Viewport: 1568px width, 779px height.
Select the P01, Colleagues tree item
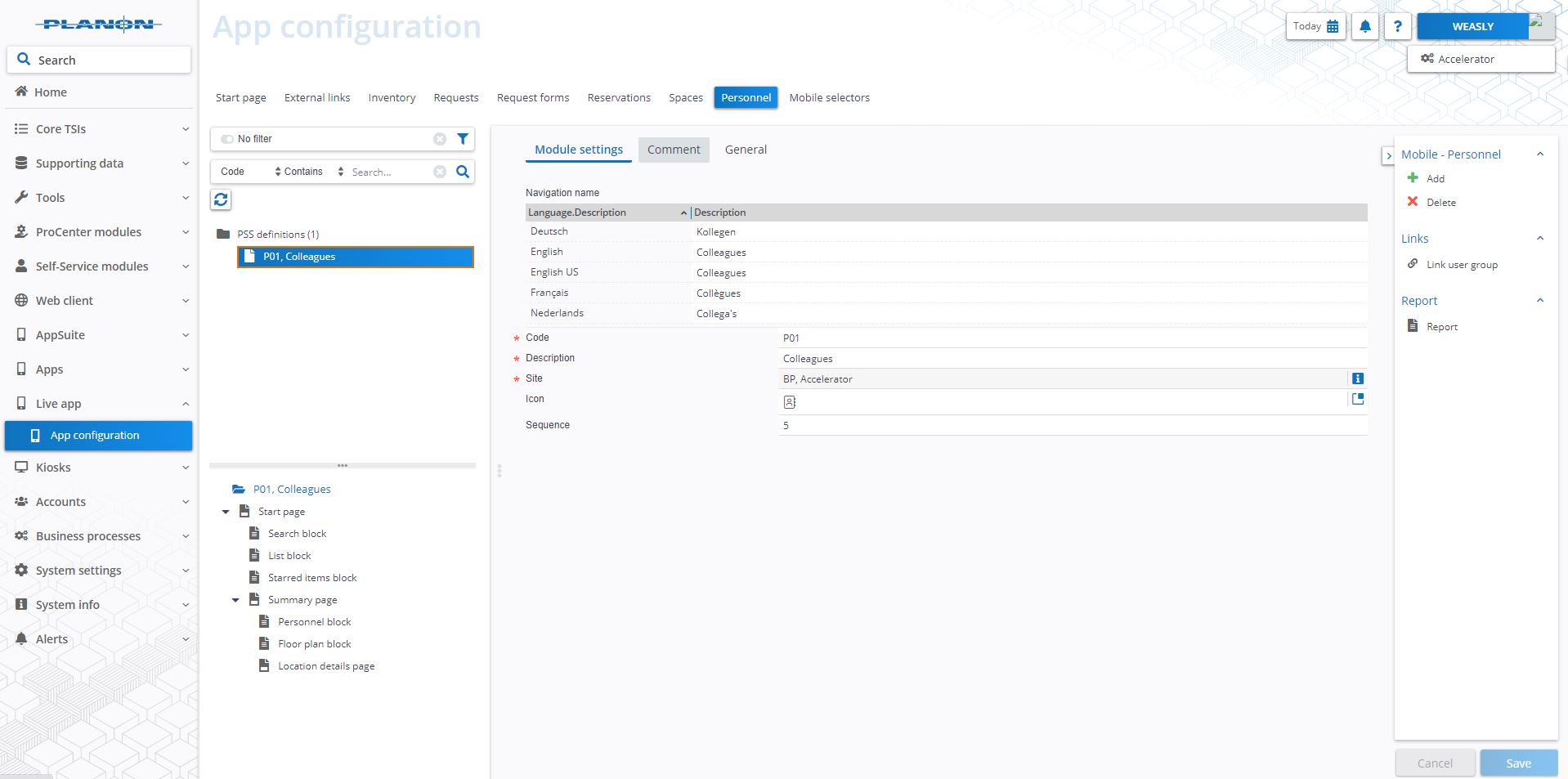pyautogui.click(x=298, y=256)
